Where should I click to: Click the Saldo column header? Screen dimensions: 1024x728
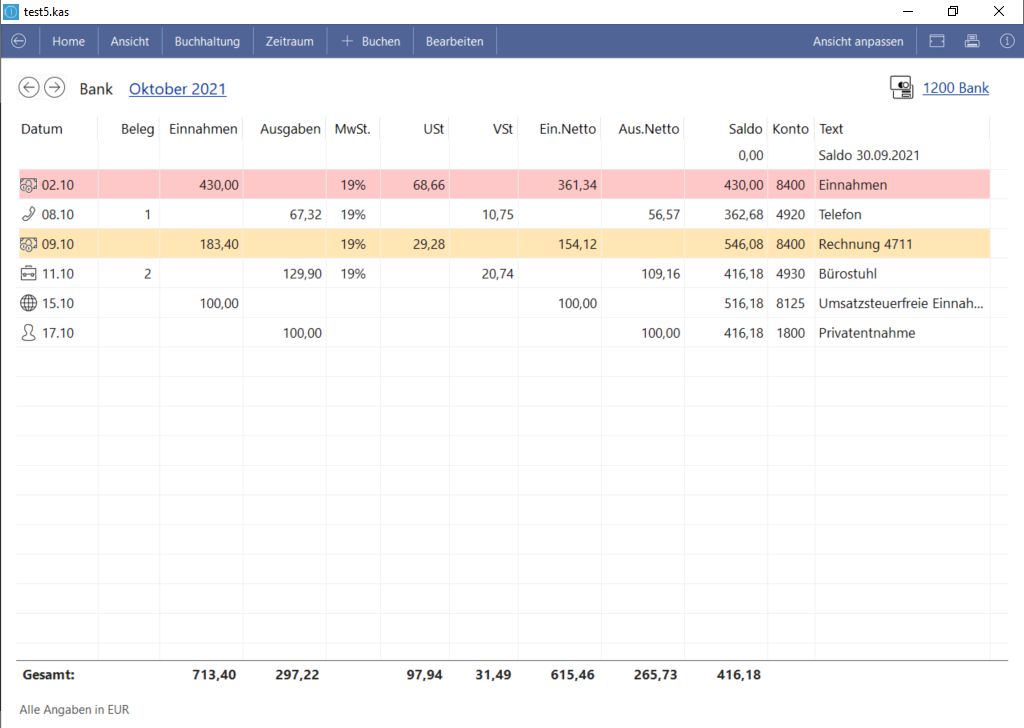(x=745, y=129)
